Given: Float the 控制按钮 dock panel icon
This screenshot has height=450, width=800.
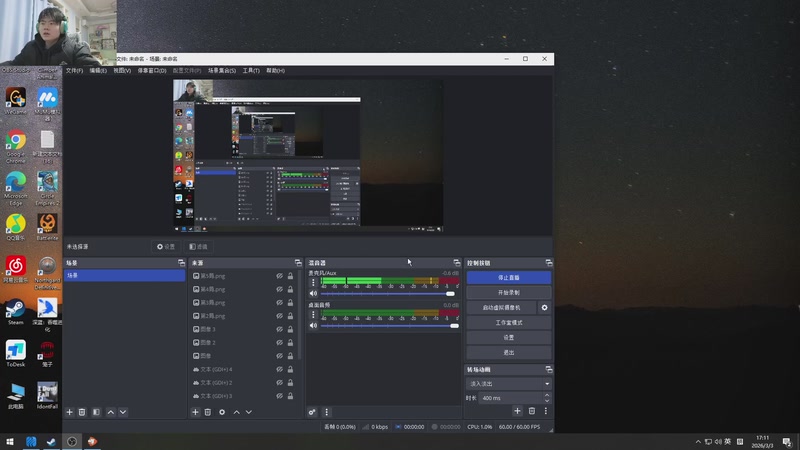Looking at the screenshot, I should click(548, 263).
